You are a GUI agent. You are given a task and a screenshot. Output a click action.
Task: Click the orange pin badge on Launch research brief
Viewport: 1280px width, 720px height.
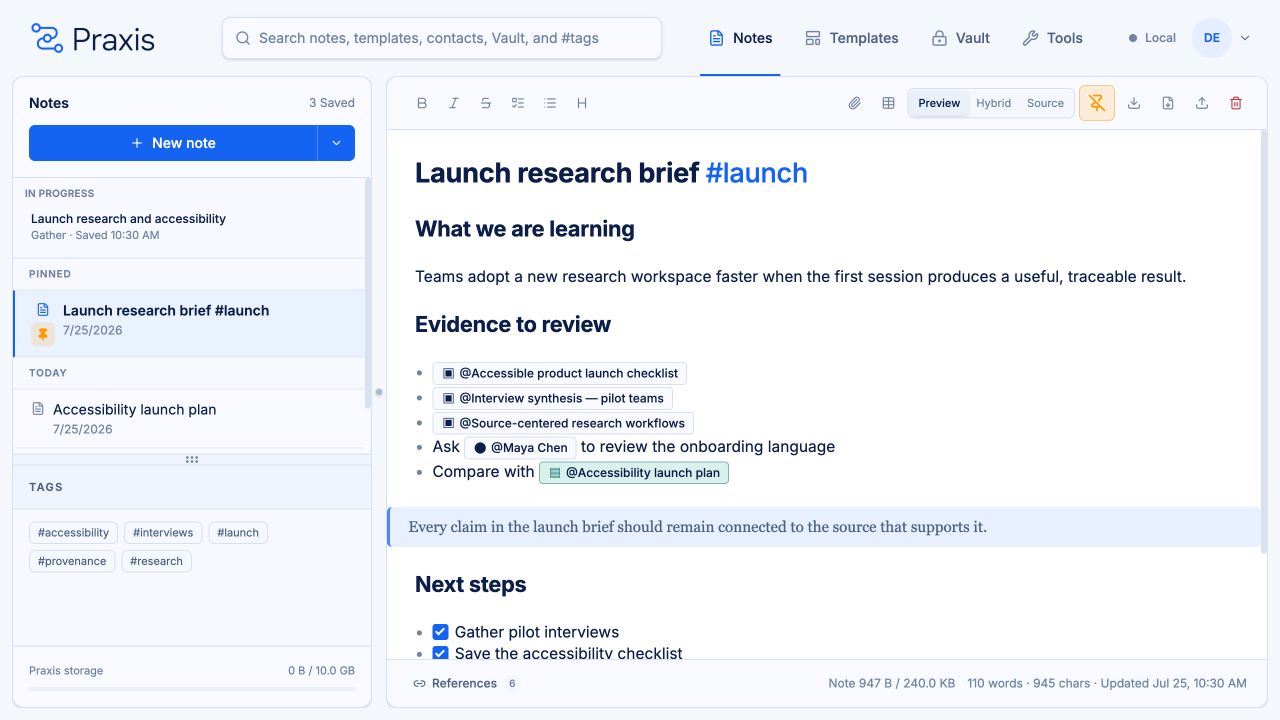coord(43,334)
